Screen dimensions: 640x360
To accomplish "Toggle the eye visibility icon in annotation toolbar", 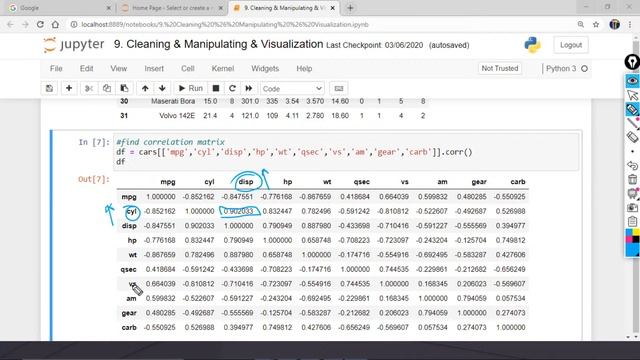I will point(632,81).
